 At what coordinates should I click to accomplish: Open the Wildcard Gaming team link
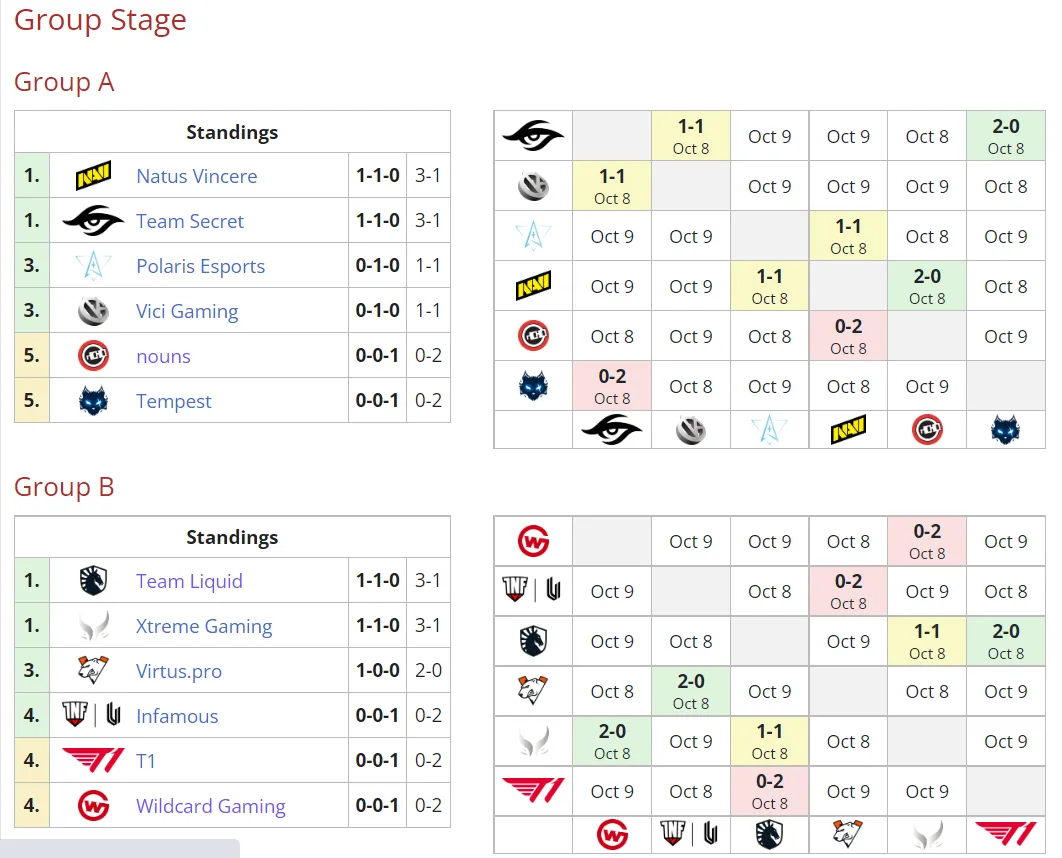click(x=211, y=806)
